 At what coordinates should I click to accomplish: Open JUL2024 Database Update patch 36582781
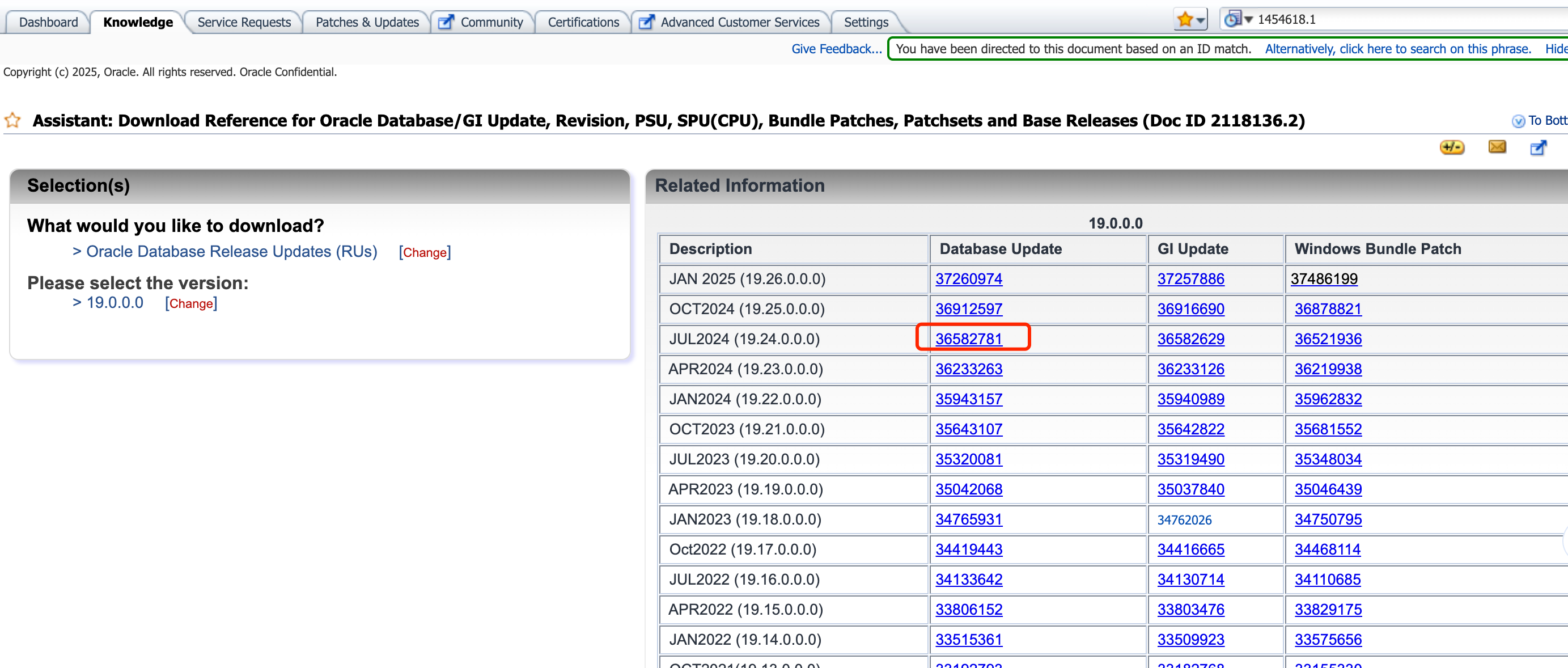[x=968, y=339]
